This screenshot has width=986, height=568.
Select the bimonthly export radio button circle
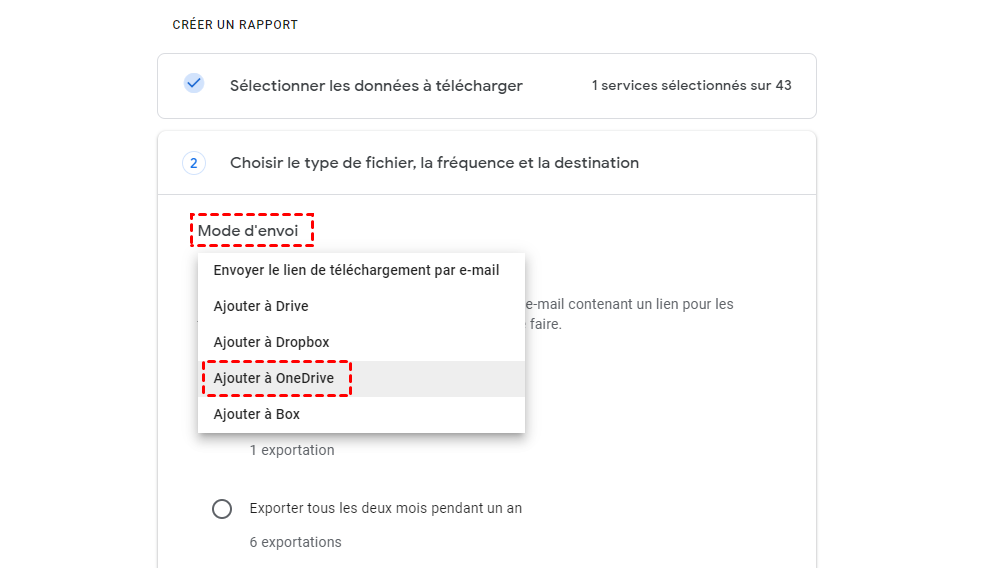point(222,509)
